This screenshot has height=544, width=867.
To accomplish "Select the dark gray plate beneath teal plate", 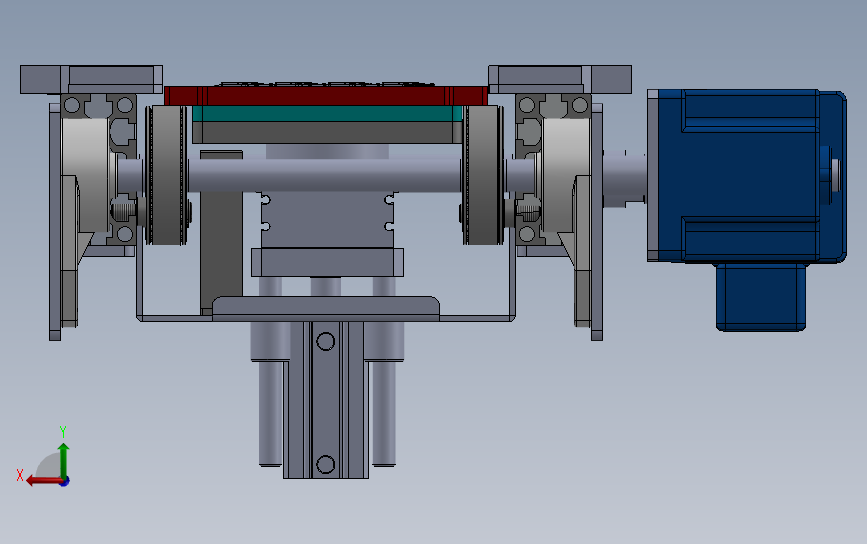I will point(327,133).
